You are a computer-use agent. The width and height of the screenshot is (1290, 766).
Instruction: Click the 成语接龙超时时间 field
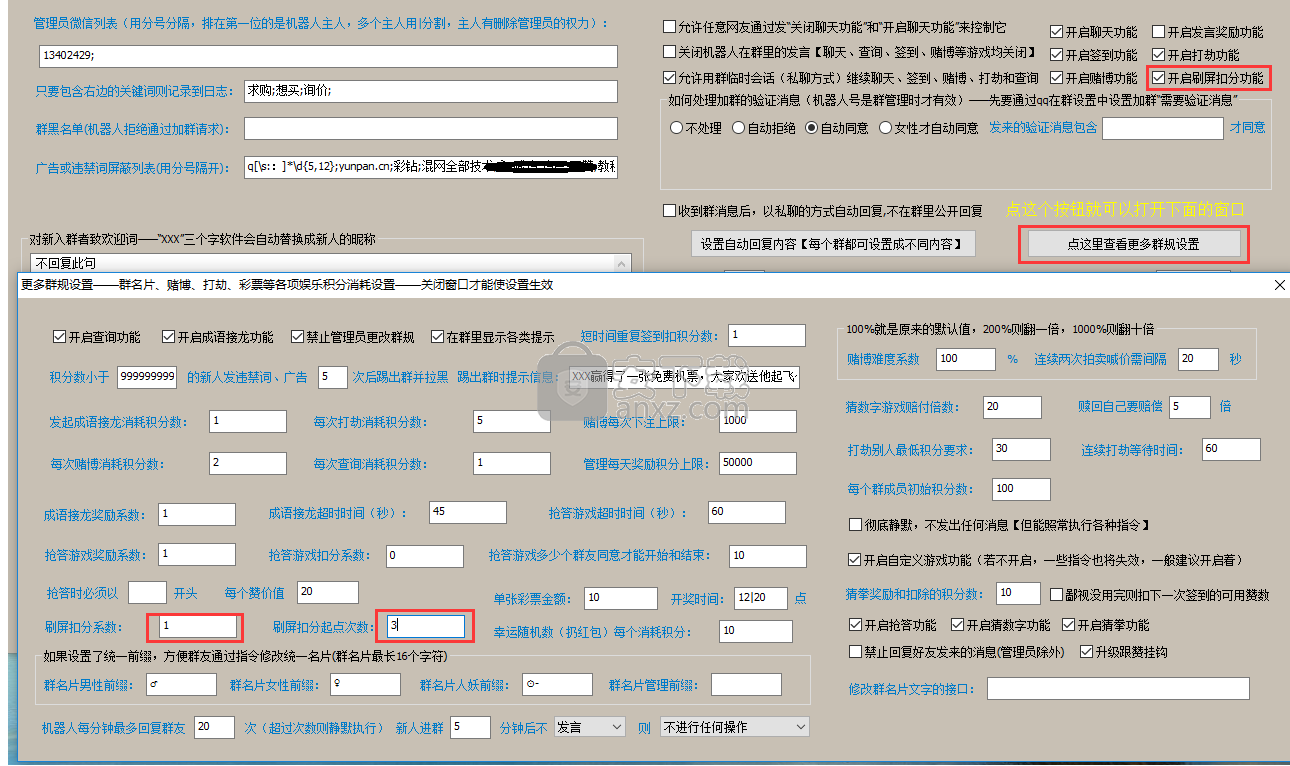click(466, 511)
